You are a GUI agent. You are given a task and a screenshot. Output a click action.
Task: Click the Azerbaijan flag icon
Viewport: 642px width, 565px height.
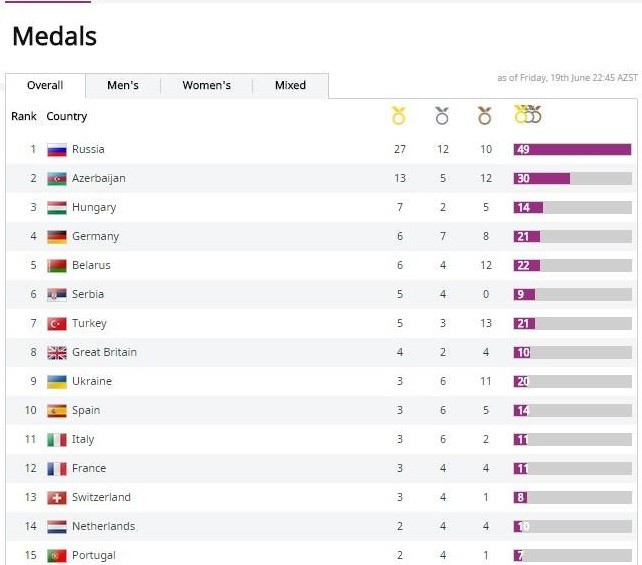pos(57,179)
